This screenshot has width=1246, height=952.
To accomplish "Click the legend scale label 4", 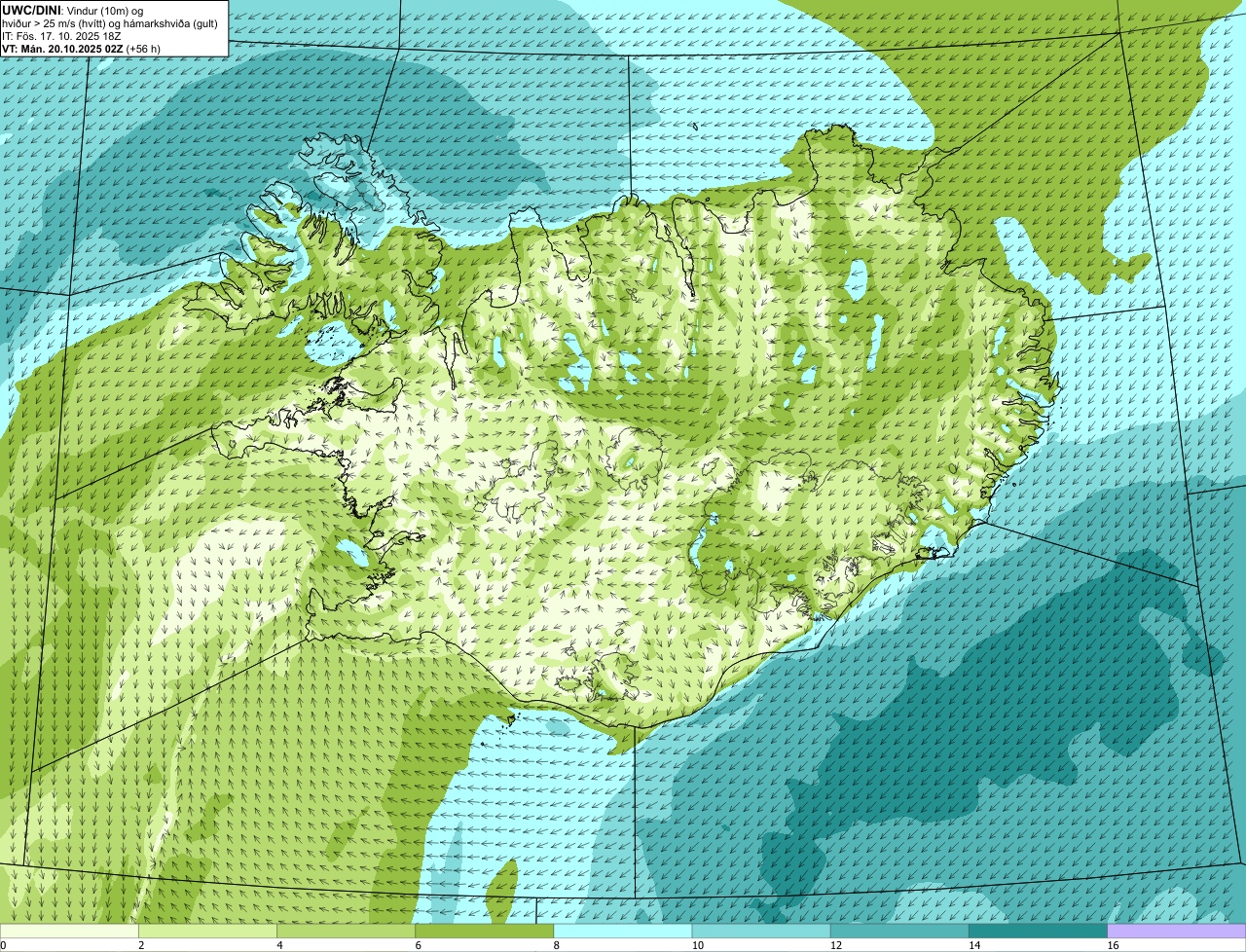I will click(279, 945).
